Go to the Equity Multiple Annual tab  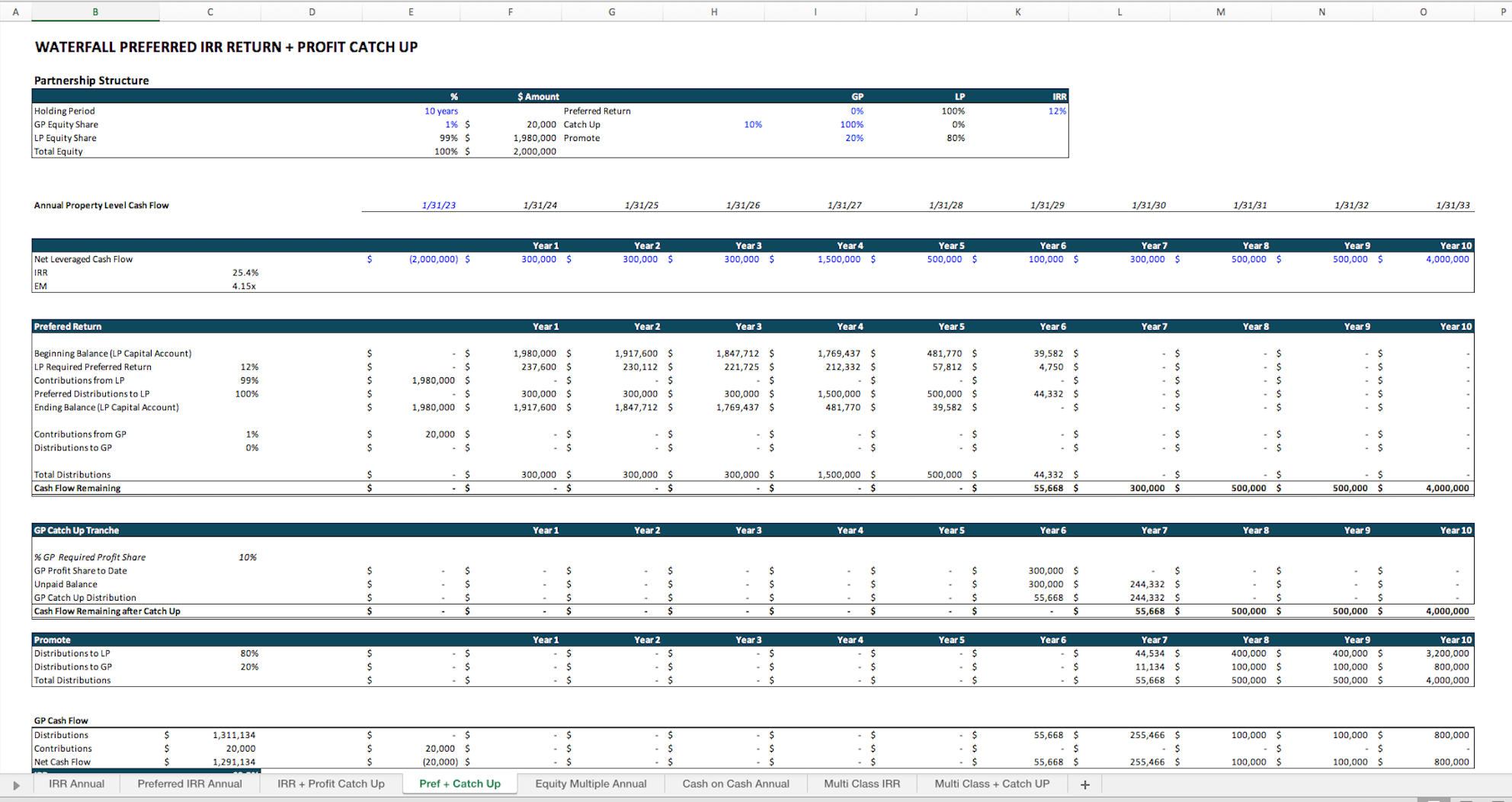591,784
